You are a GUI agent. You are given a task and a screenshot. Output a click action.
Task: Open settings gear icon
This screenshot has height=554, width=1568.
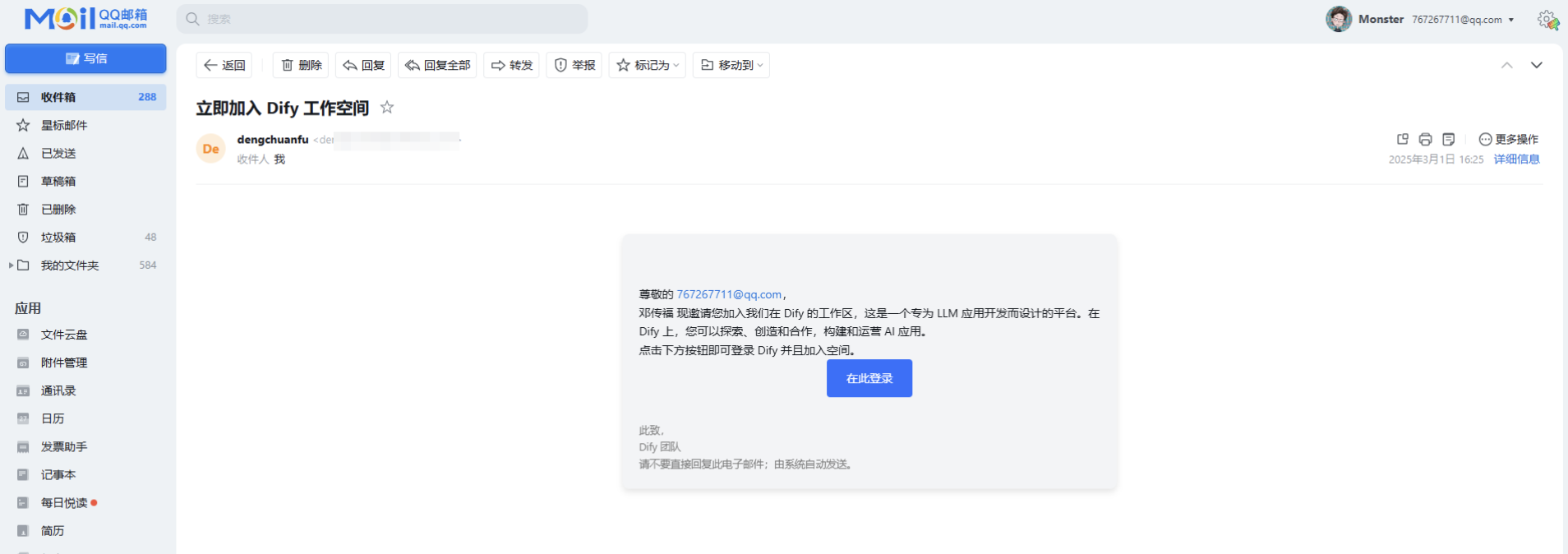[x=1547, y=19]
